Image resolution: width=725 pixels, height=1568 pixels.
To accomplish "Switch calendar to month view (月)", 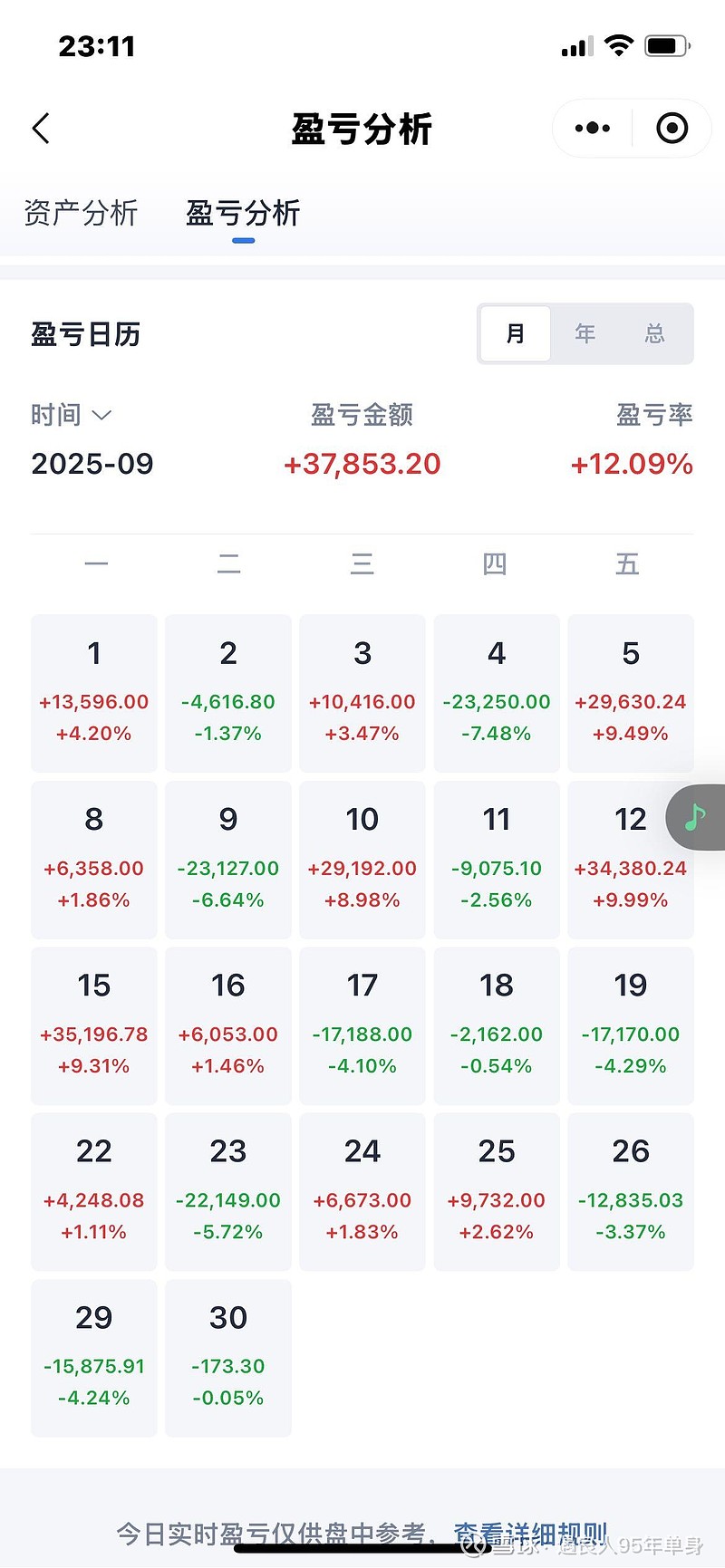I will click(x=516, y=334).
